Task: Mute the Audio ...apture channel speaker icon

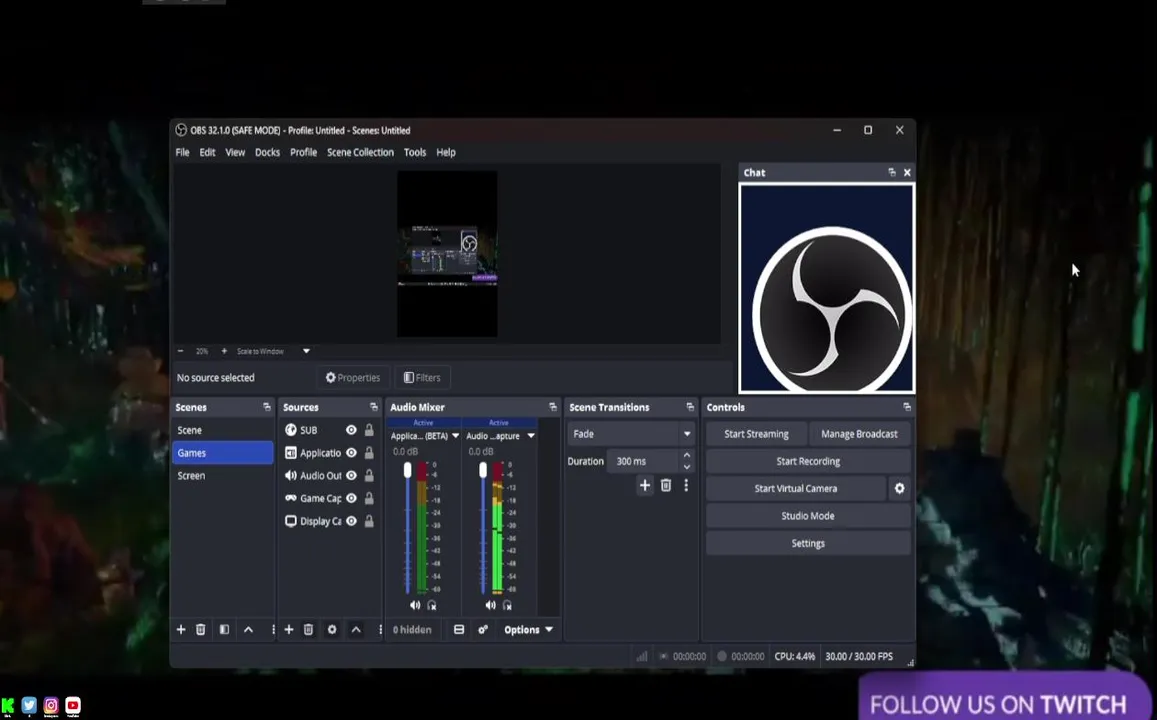Action: tap(490, 605)
